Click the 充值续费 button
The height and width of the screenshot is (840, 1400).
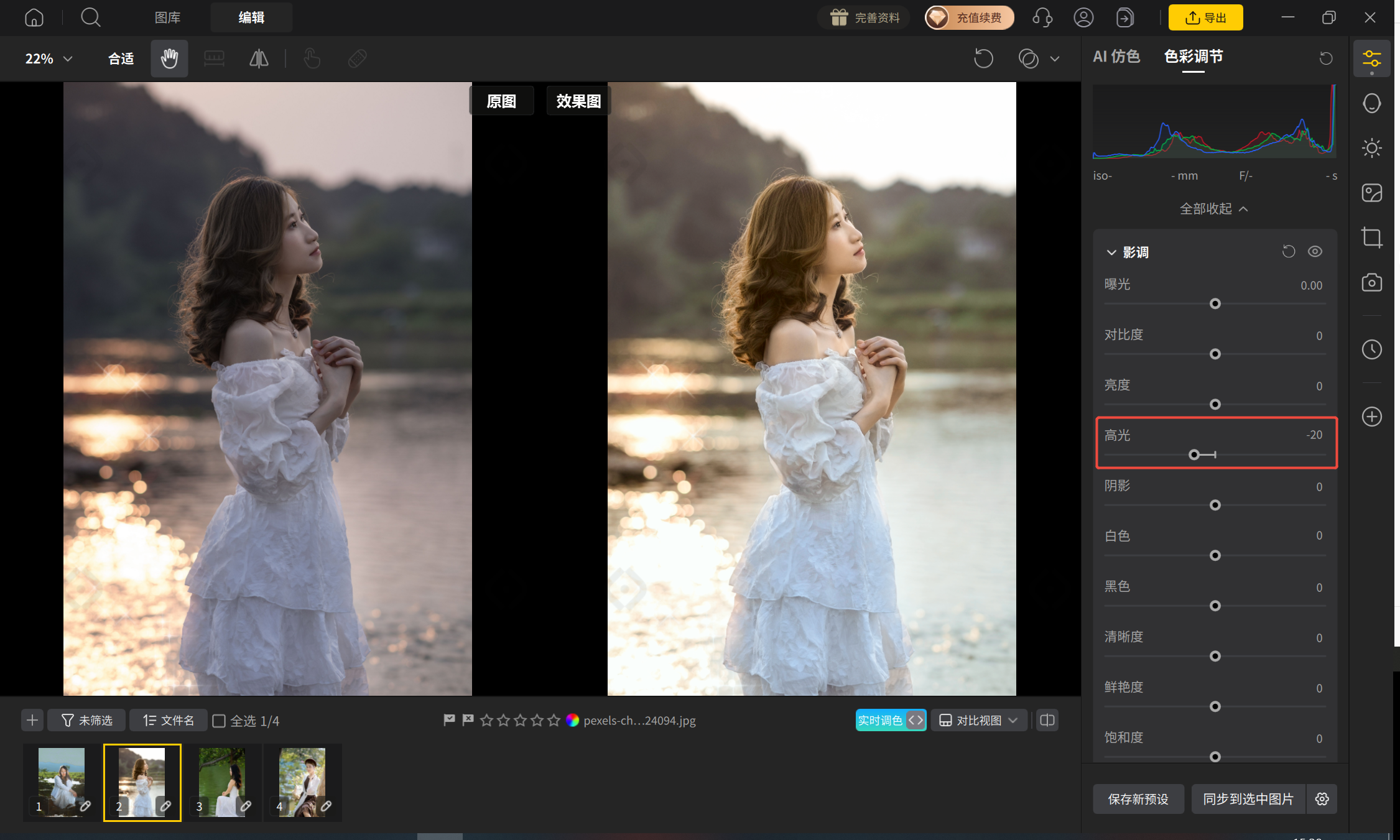coord(969,17)
